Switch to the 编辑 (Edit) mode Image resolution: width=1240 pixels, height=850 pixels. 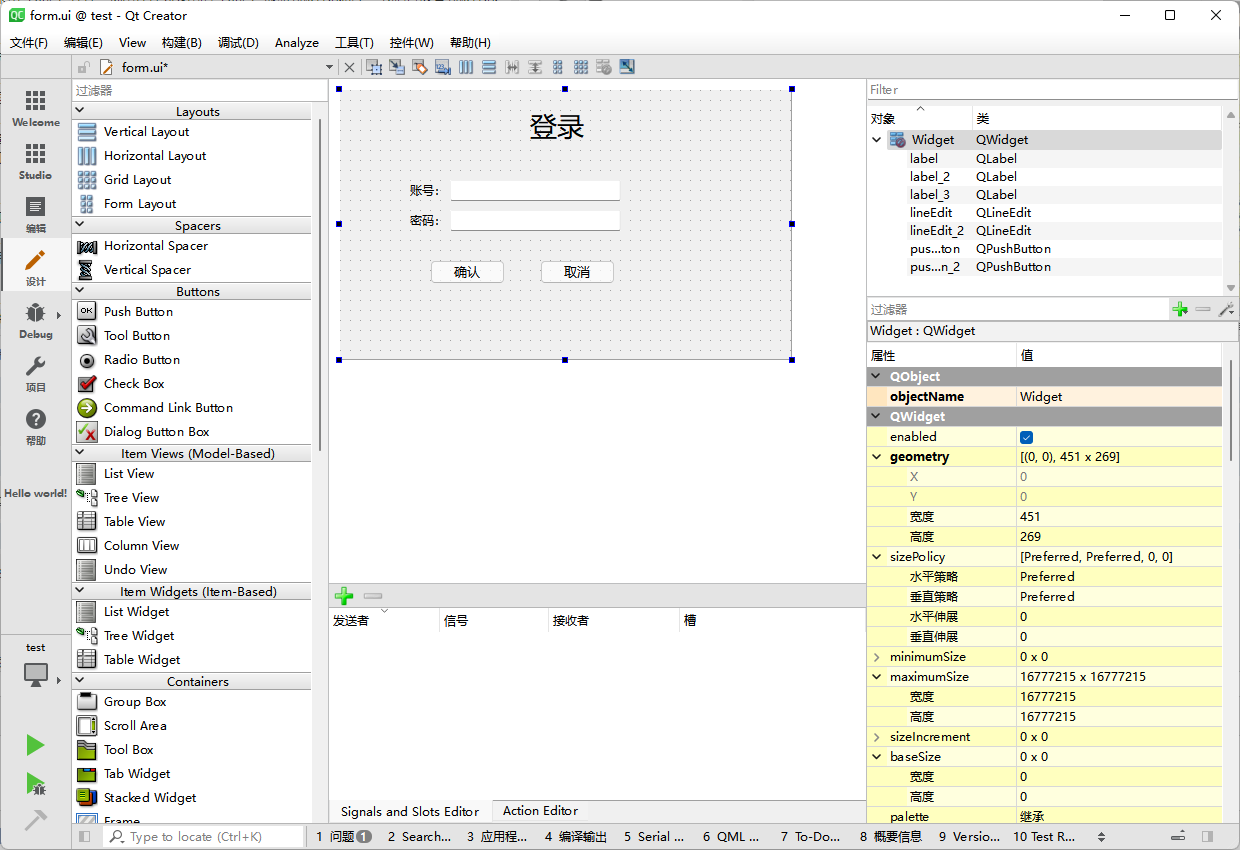(x=35, y=214)
